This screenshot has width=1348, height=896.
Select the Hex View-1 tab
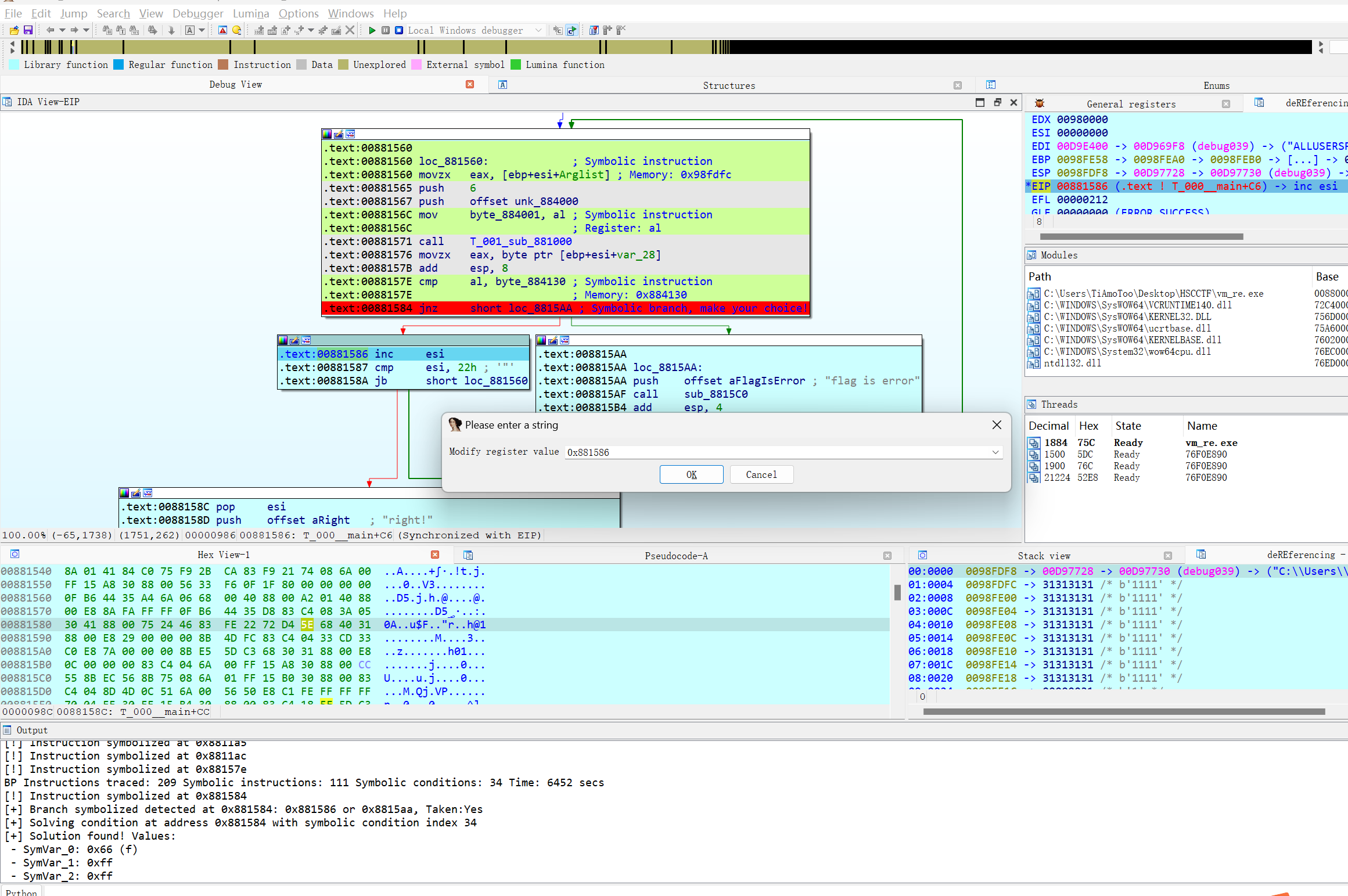tap(224, 555)
